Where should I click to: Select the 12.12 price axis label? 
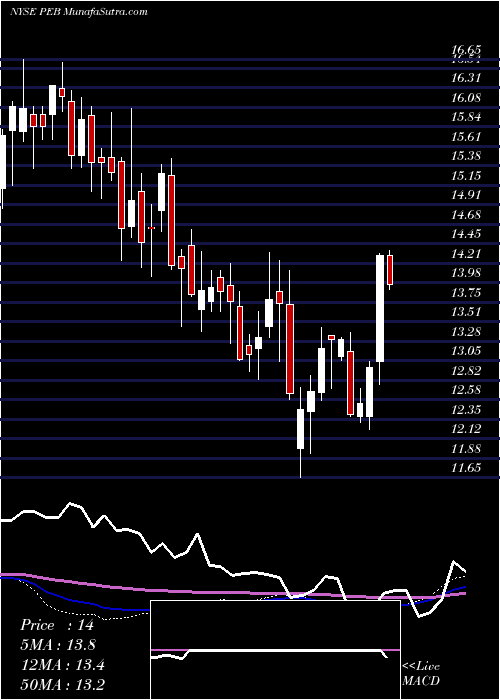[x=466, y=429]
